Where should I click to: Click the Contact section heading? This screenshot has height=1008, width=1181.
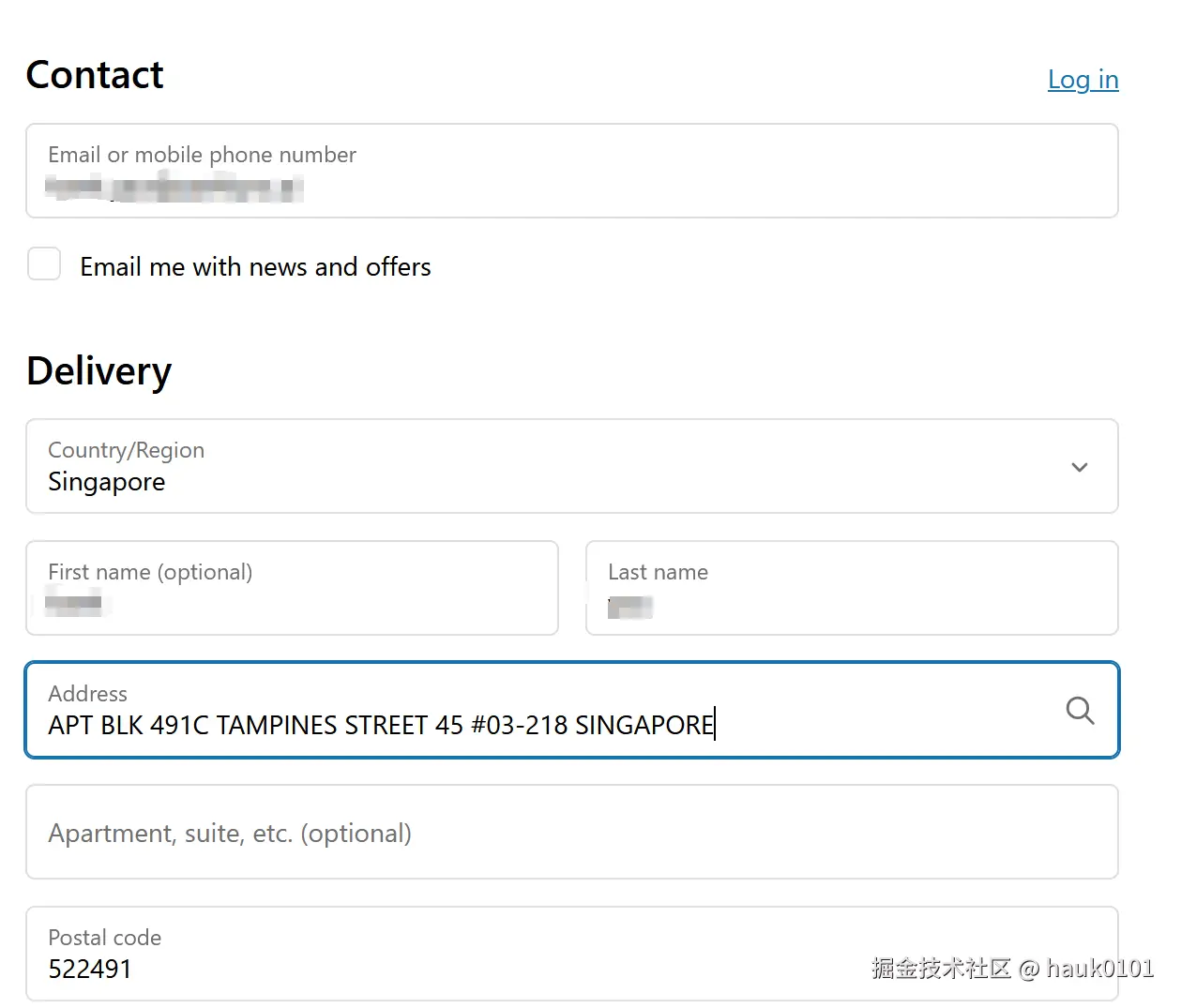[x=95, y=75]
